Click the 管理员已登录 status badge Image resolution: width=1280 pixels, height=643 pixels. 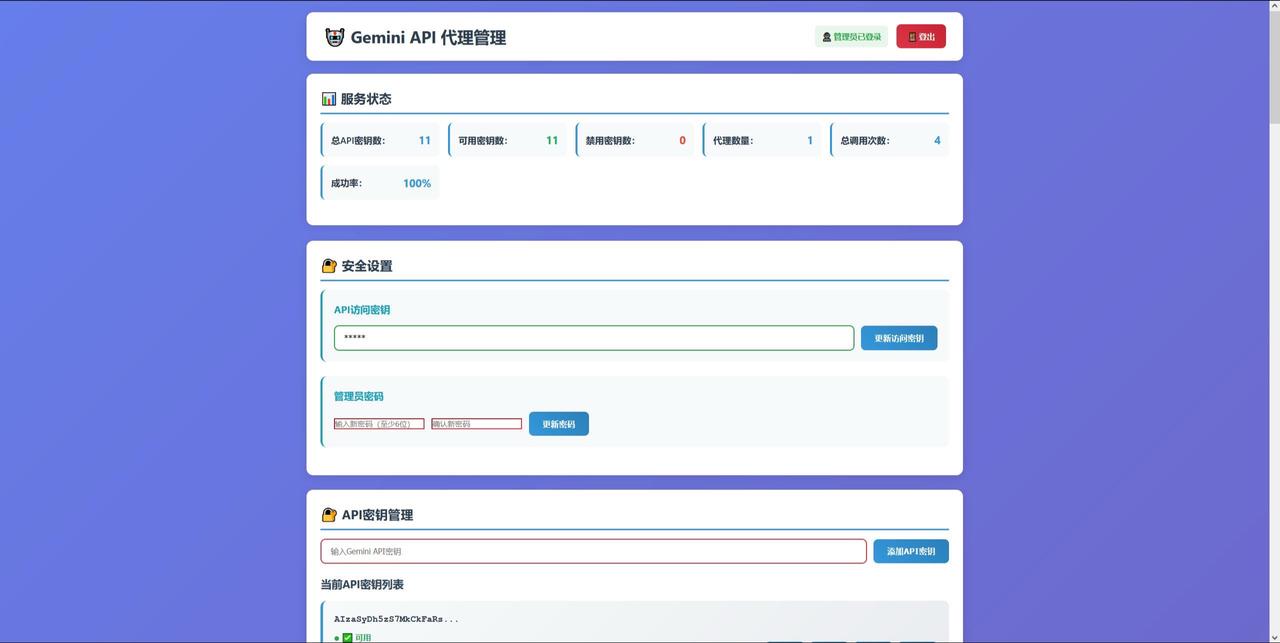click(x=851, y=37)
